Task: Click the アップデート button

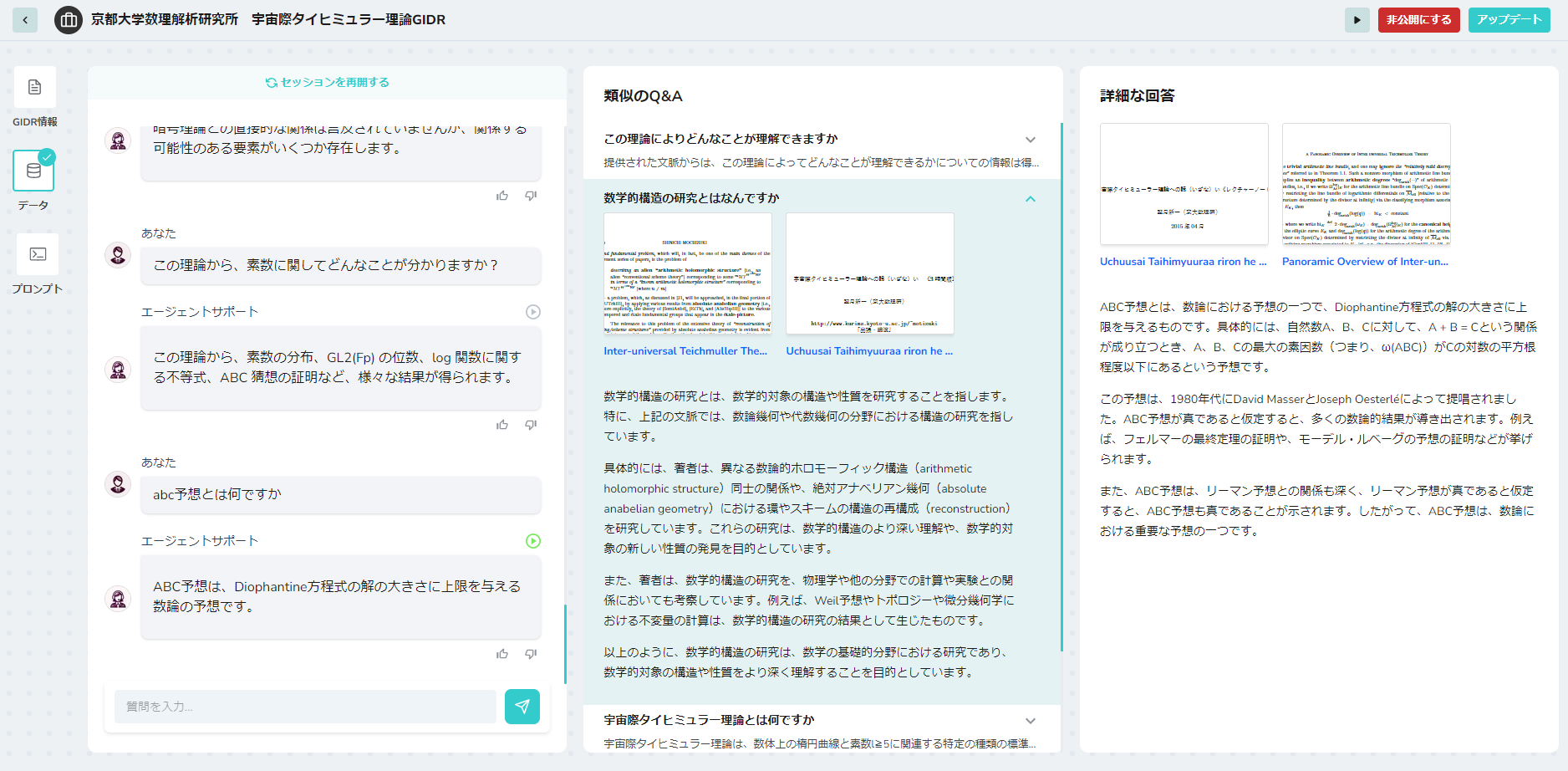Action: click(1509, 20)
